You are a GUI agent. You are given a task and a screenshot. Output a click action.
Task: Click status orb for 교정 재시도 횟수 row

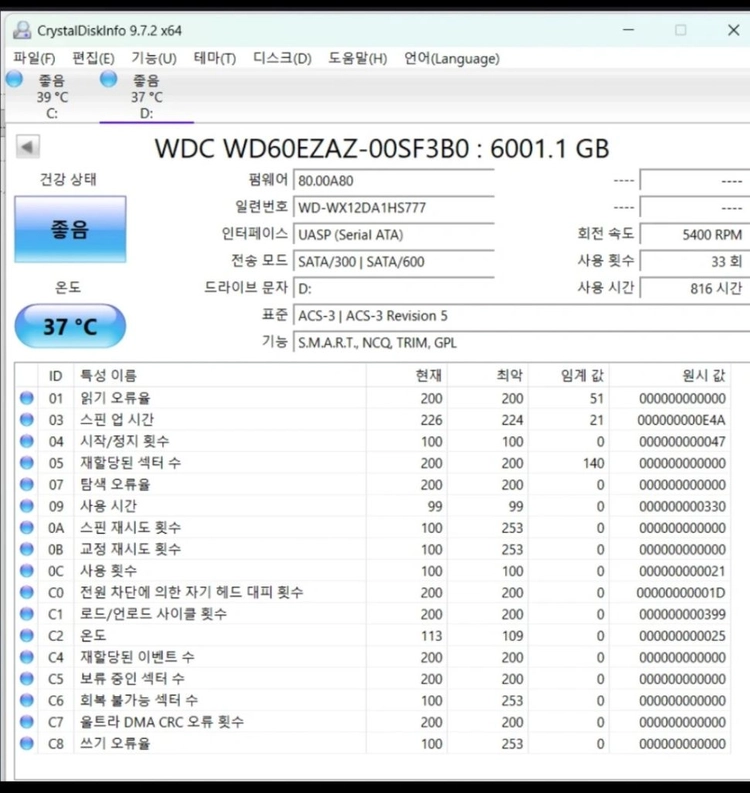click(27, 549)
